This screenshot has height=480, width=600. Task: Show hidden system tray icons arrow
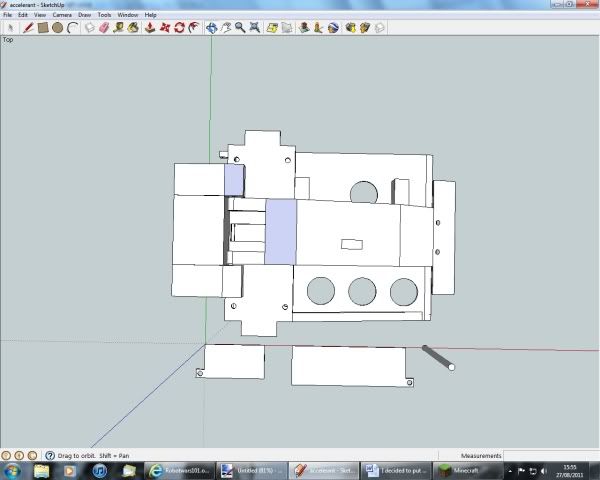[x=510, y=471]
